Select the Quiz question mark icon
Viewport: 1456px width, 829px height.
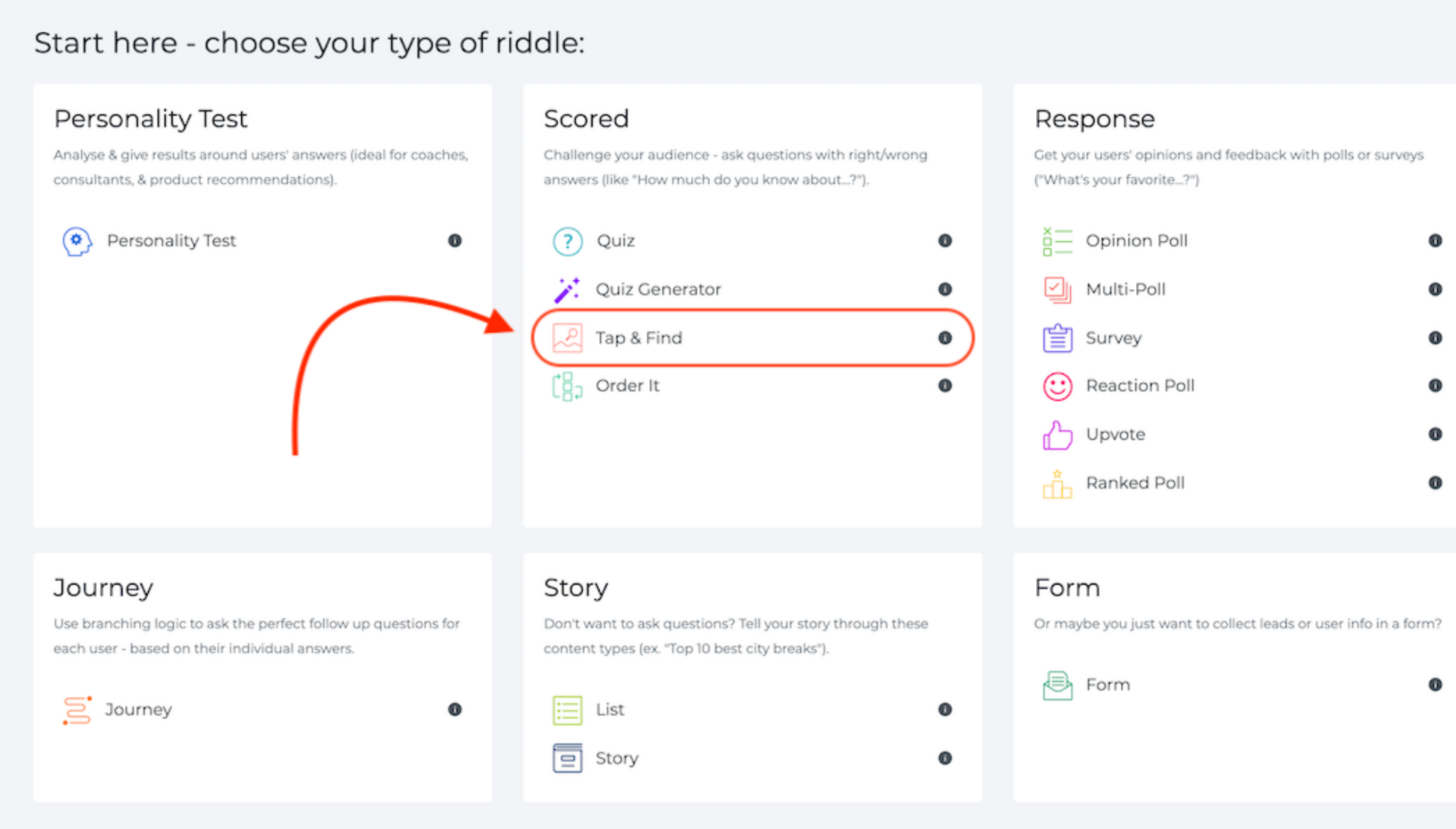coord(567,241)
